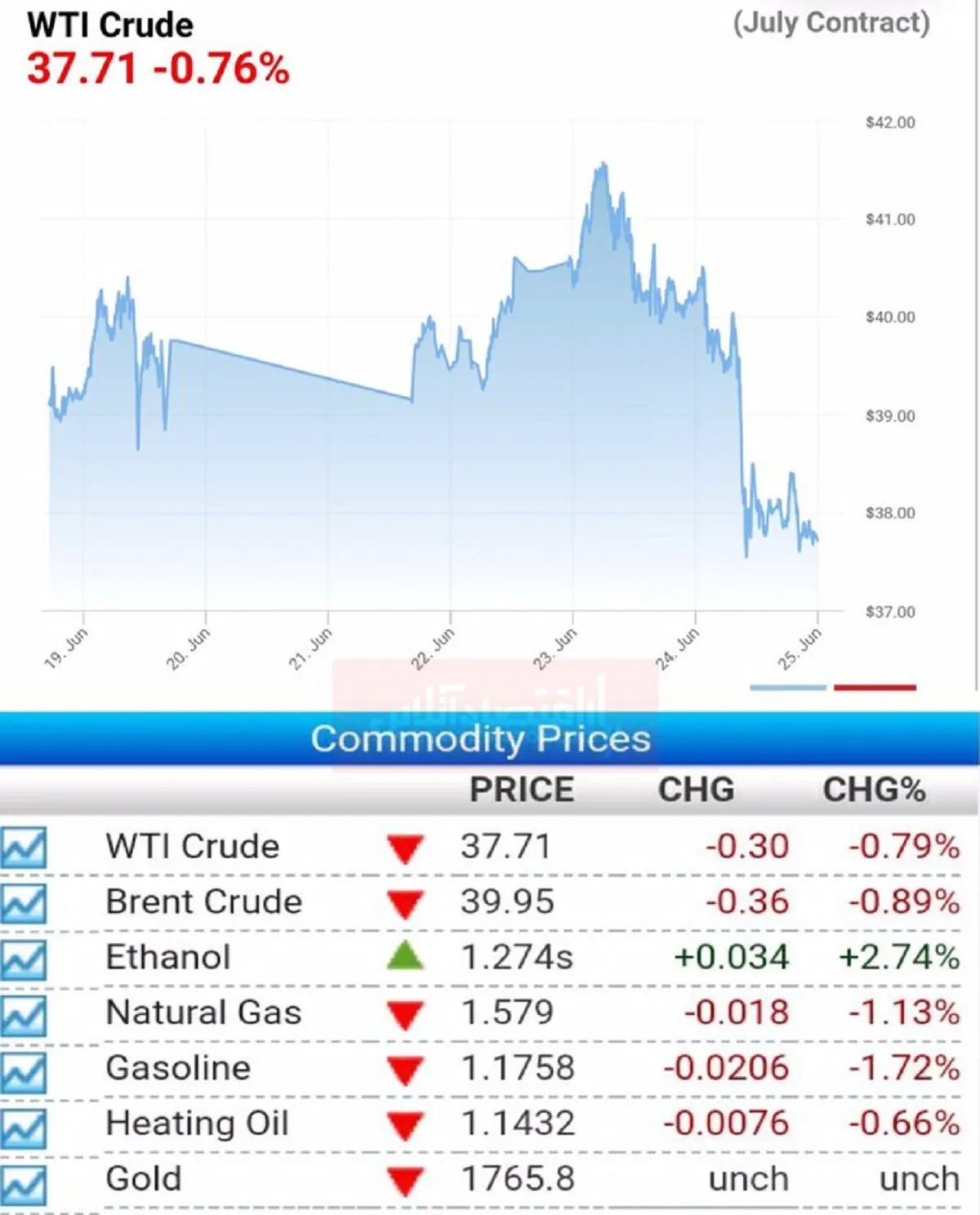Screen dimensions: 980x1215
Task: Click the PRICE column header
Action: [x=522, y=790]
